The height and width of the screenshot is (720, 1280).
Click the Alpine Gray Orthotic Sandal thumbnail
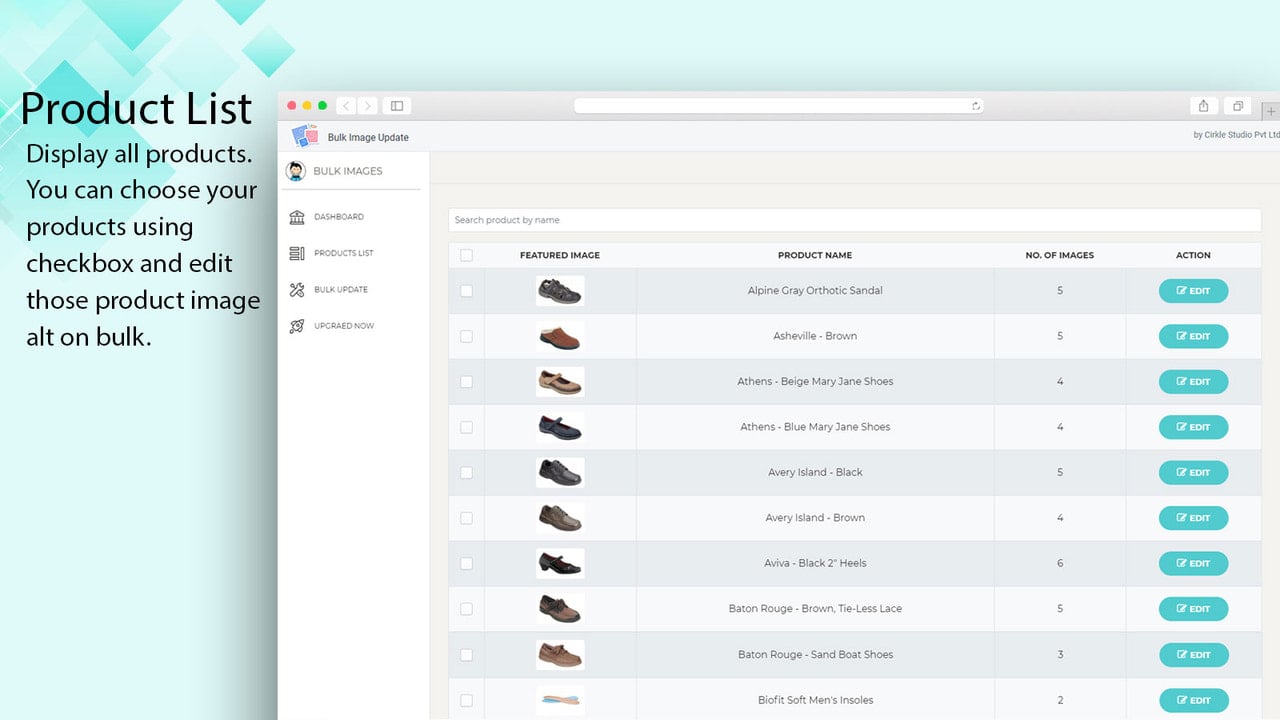click(x=560, y=291)
